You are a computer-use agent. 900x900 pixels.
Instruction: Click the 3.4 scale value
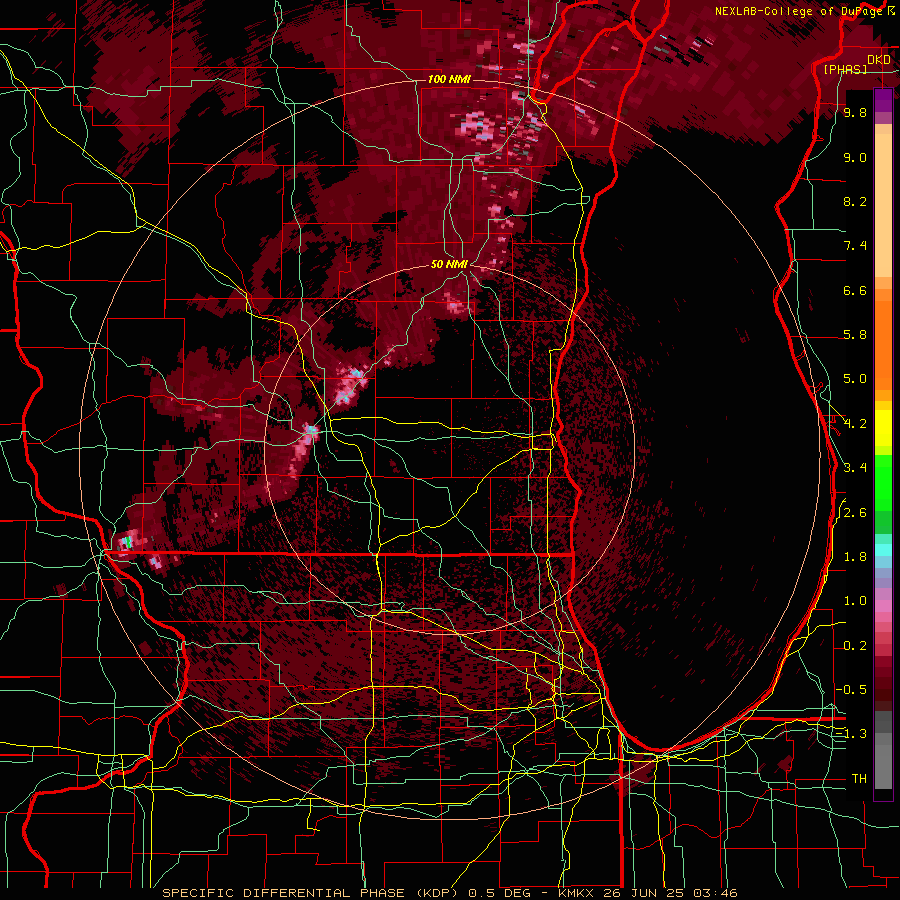[855, 468]
